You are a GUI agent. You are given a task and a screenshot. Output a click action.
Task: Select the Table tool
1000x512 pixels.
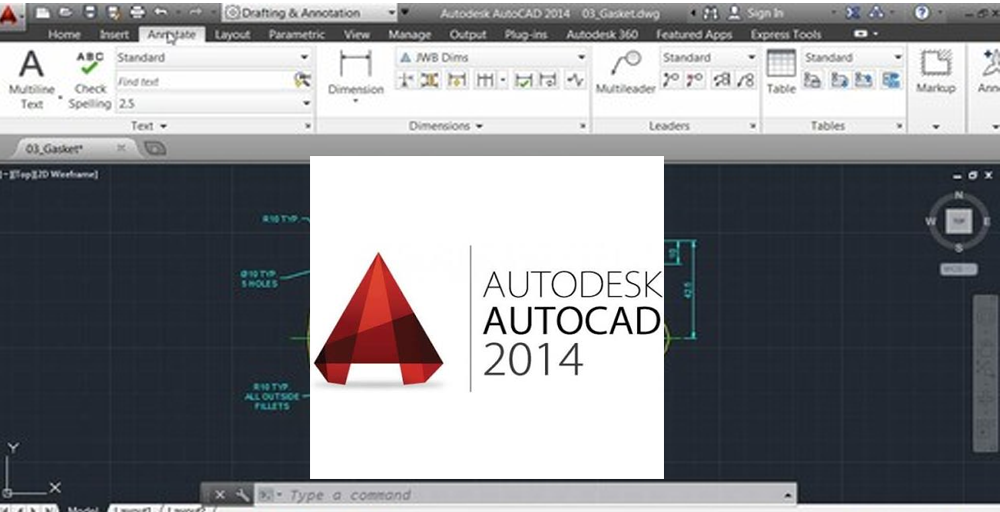(781, 71)
